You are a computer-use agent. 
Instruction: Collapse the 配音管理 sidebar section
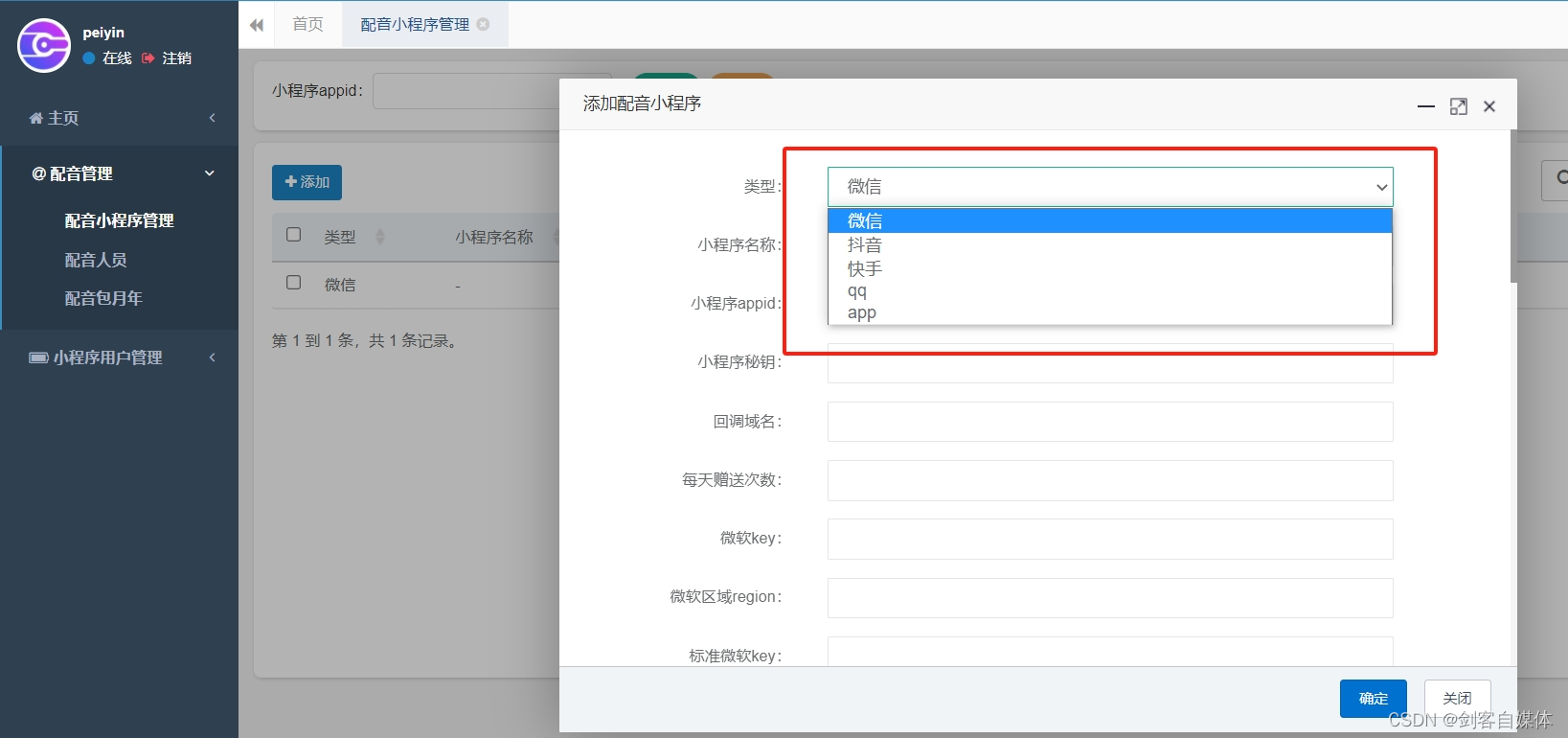(x=119, y=173)
